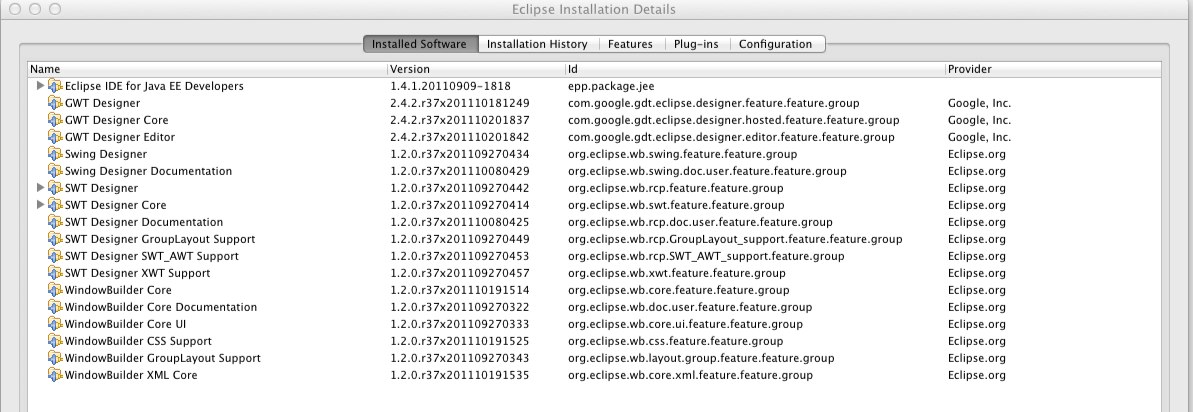Click the SWT Designer XWT Support icon
This screenshot has height=412, width=1193.
pos(55,273)
